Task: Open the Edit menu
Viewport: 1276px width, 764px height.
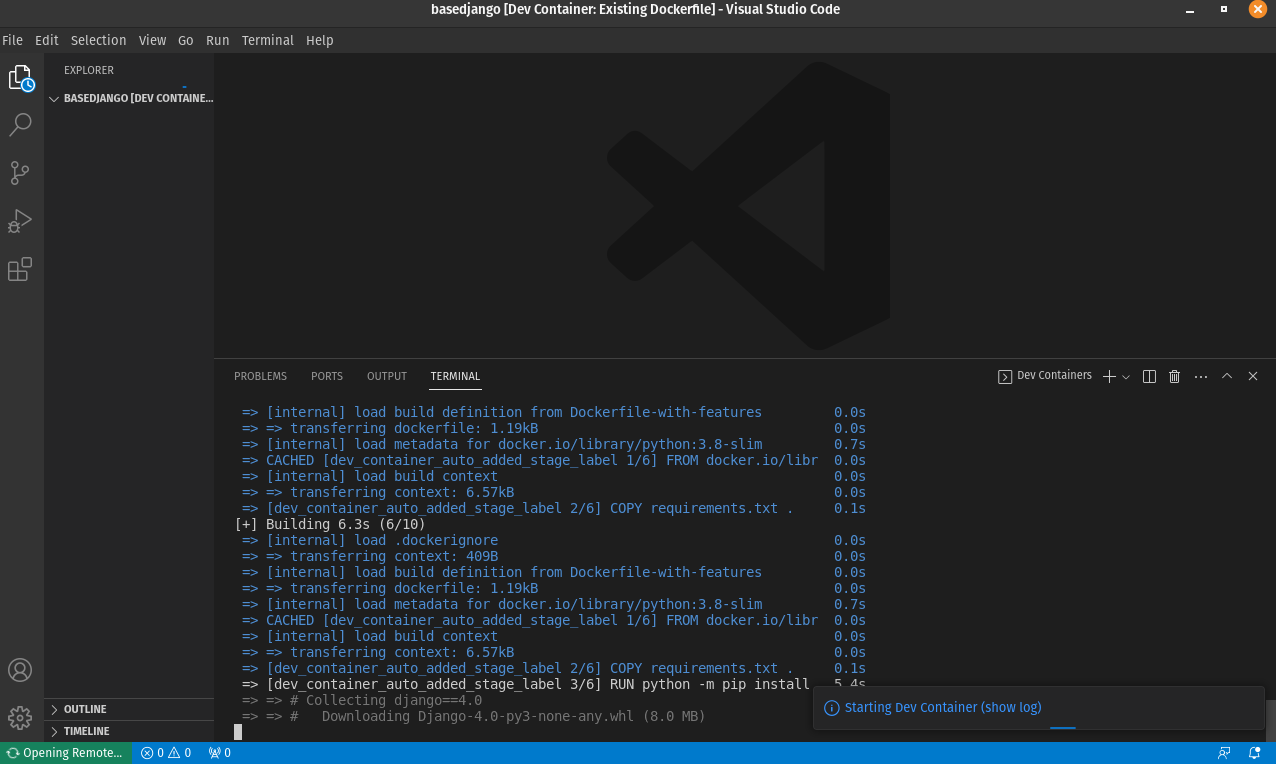Action: [47, 40]
